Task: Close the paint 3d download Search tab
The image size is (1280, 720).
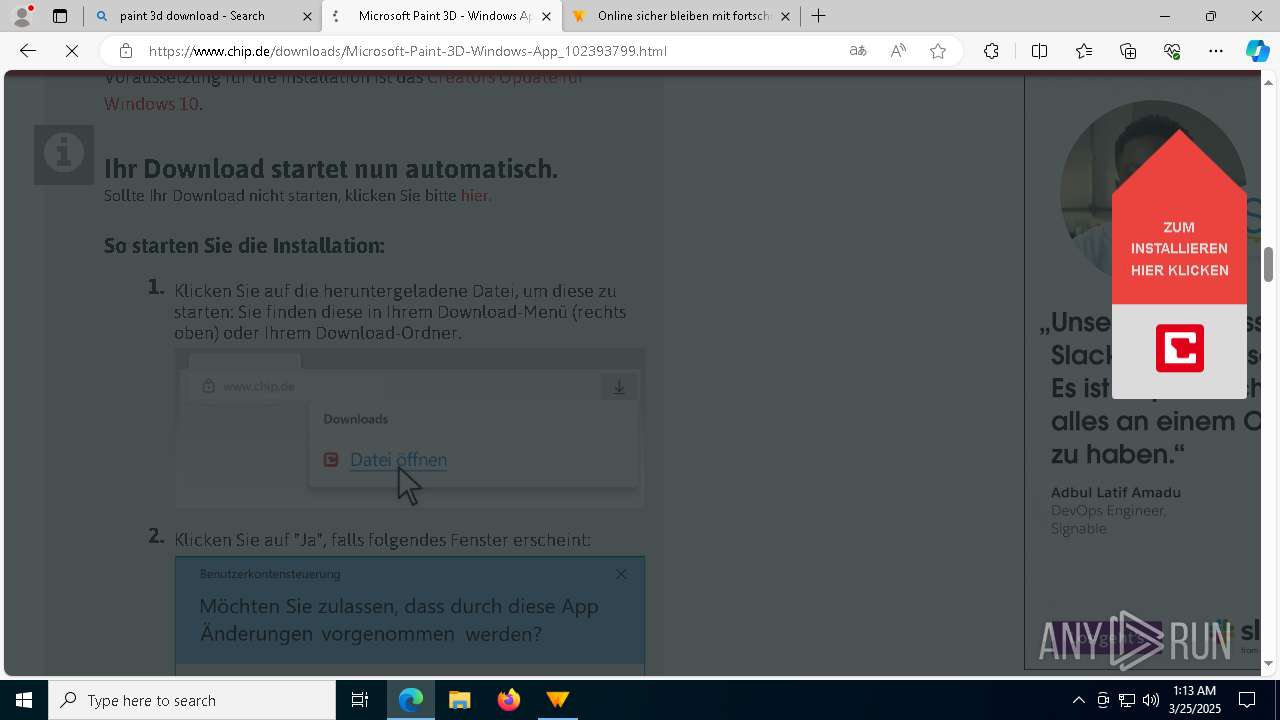Action: (x=307, y=16)
